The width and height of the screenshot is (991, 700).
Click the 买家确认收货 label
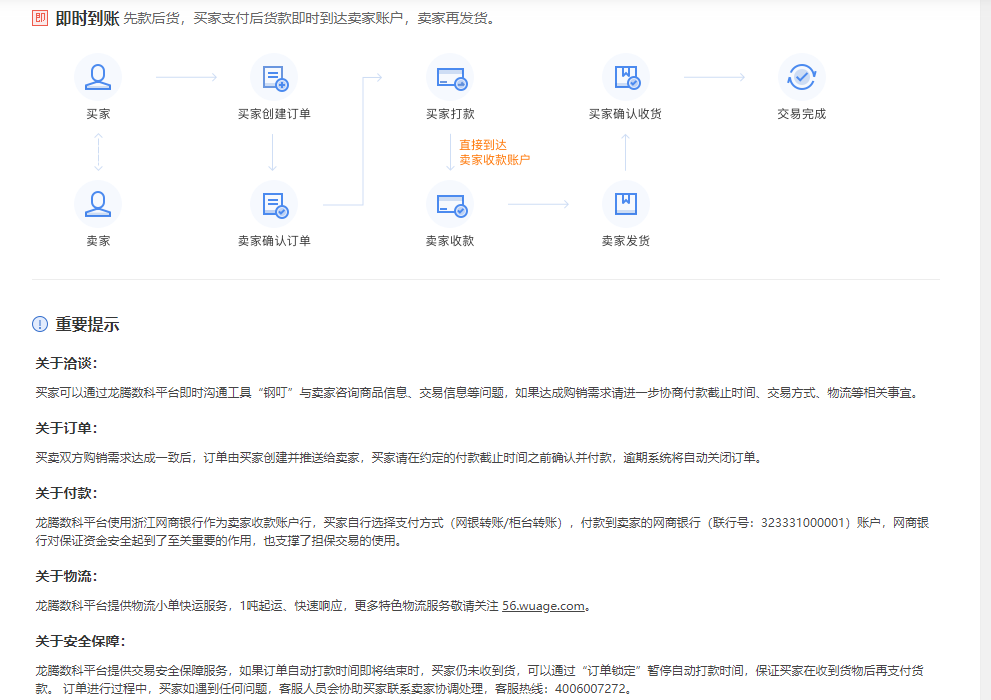[x=625, y=114]
